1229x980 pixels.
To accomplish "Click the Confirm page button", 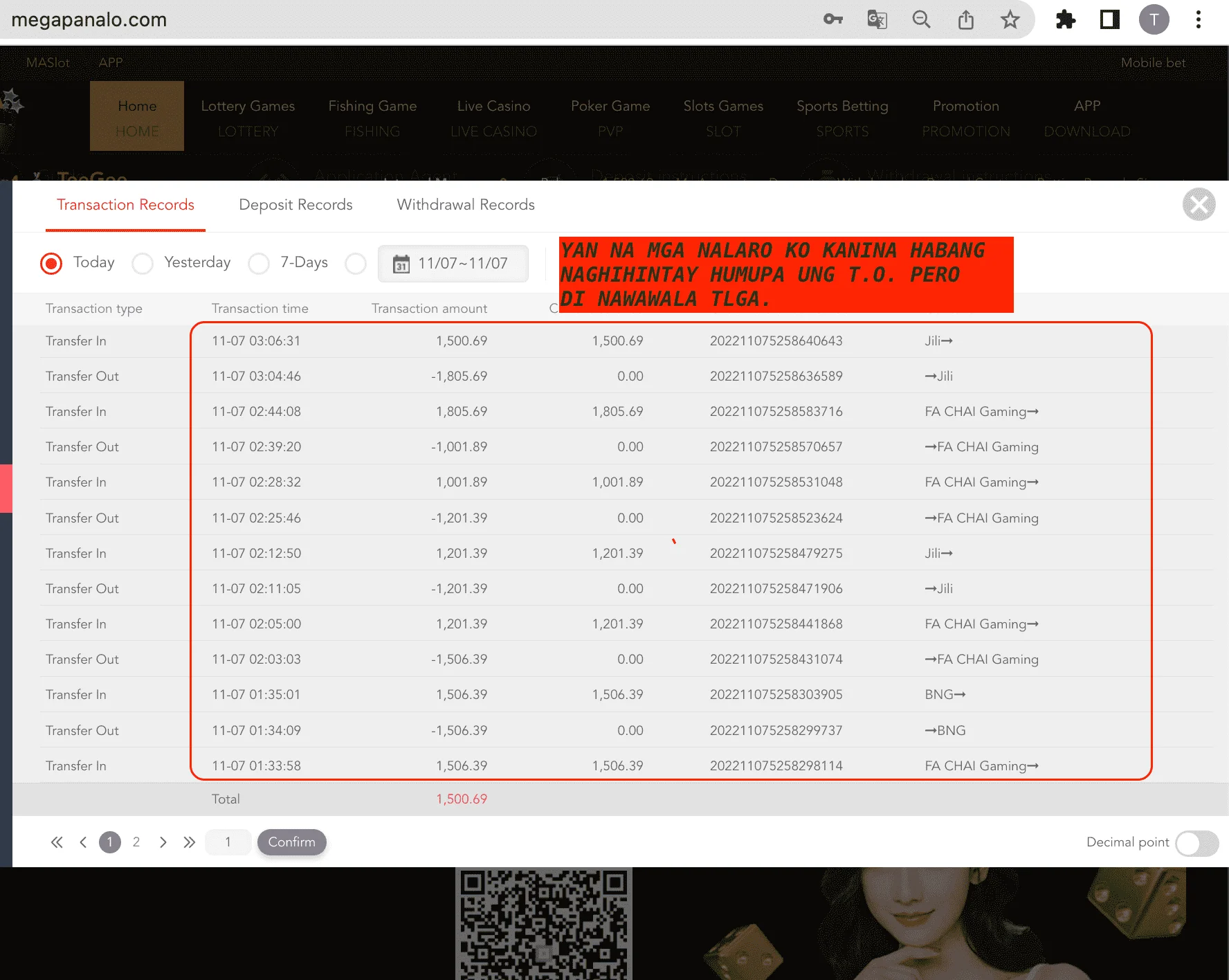I will pyautogui.click(x=291, y=842).
